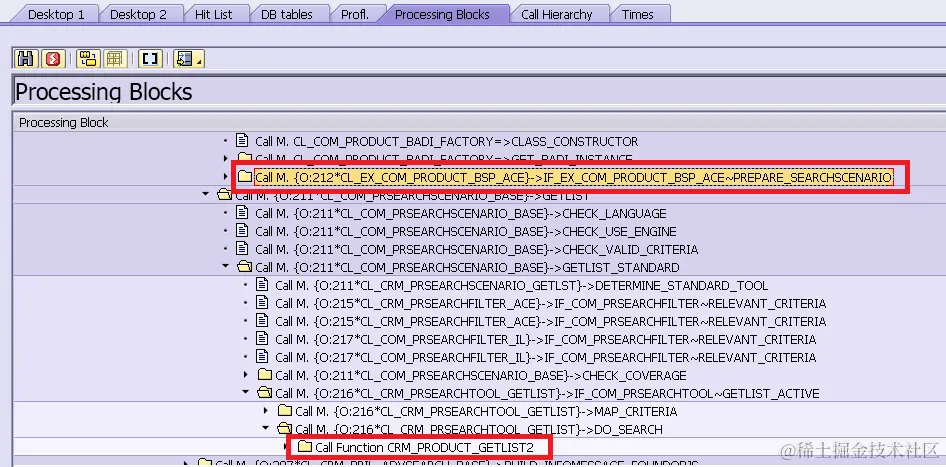This screenshot has width=946, height=467.
Task: Collapse the IF_COM_PRSEARCHTOOL~GETLIST_ACTIVE node
Action: coord(246,393)
